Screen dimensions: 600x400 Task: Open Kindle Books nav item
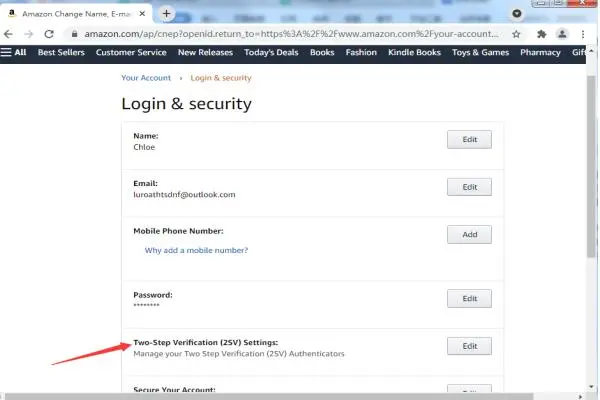click(x=414, y=52)
